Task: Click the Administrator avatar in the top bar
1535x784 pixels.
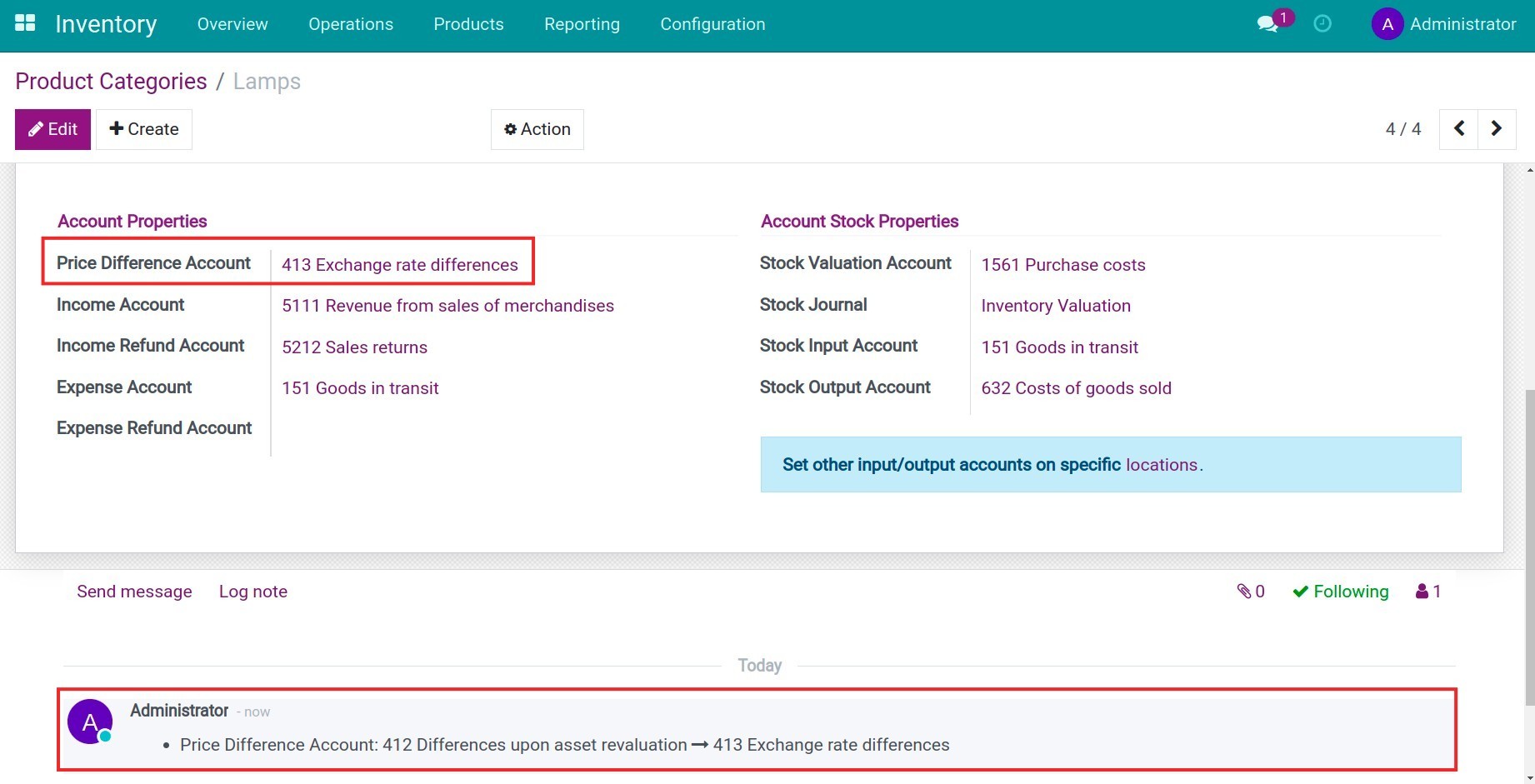Action: (1386, 23)
